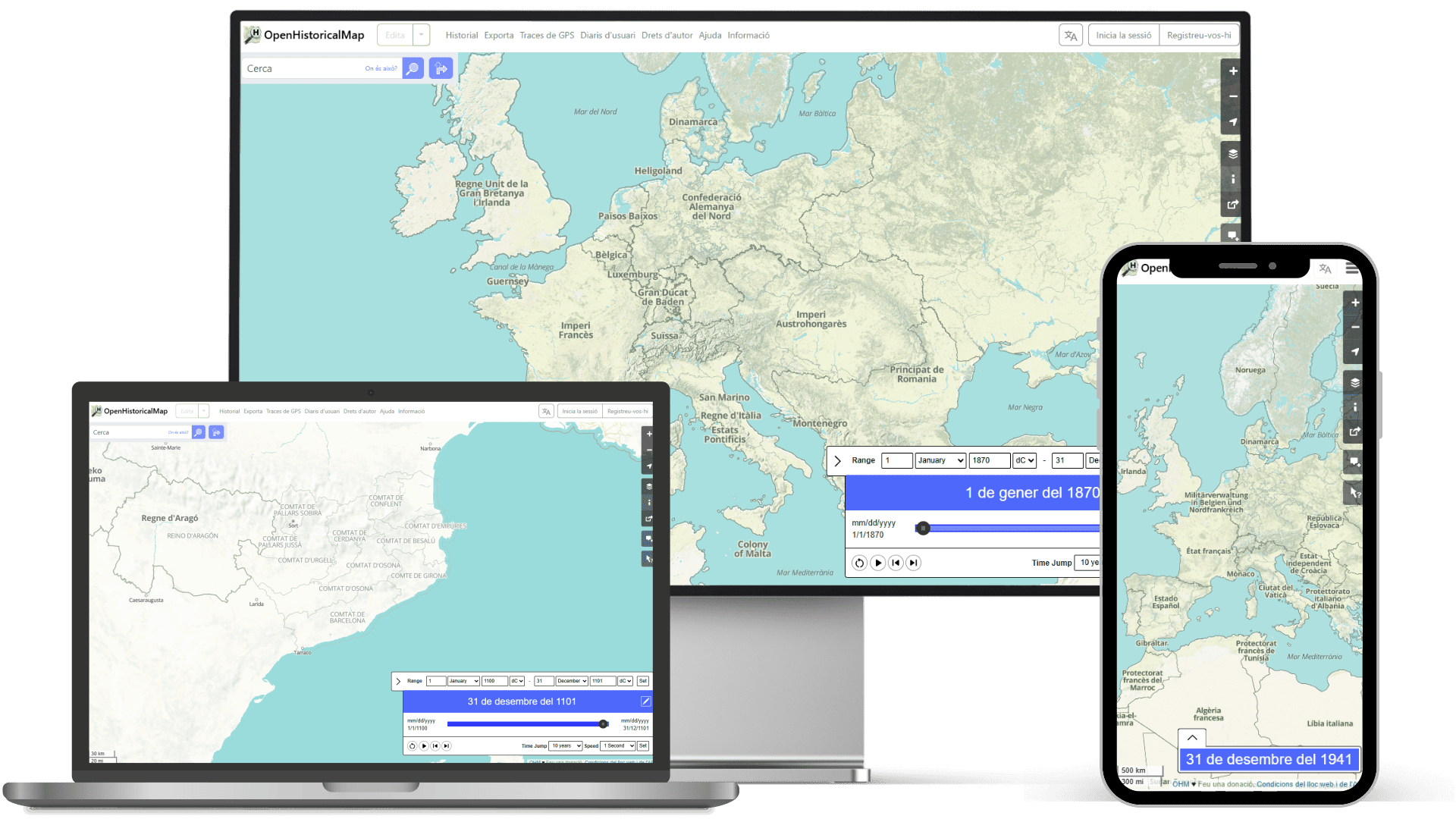
Task: Step to the previous timeline frame
Action: click(896, 562)
